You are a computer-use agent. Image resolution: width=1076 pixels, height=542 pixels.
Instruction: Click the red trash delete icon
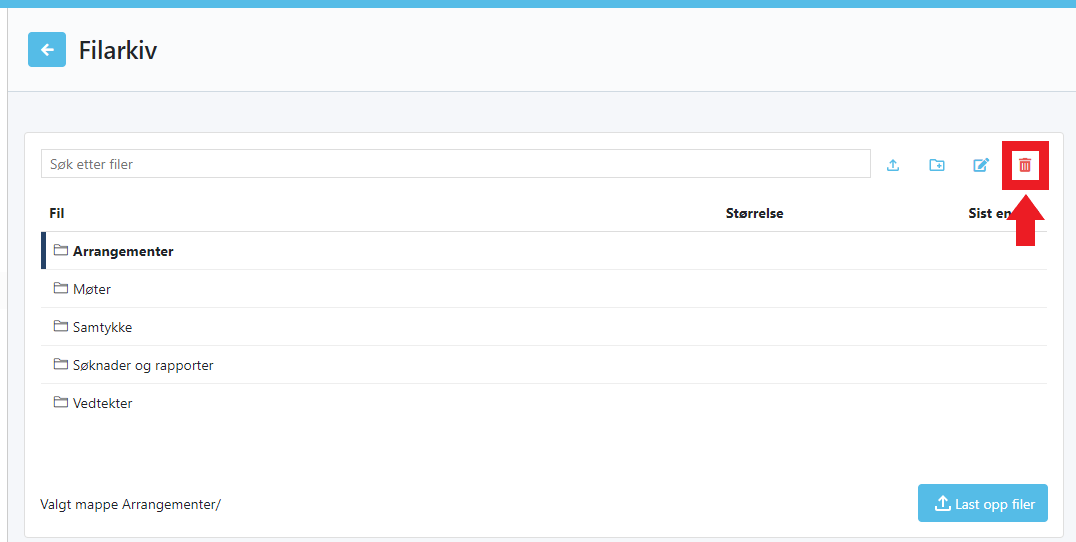pos(1025,165)
